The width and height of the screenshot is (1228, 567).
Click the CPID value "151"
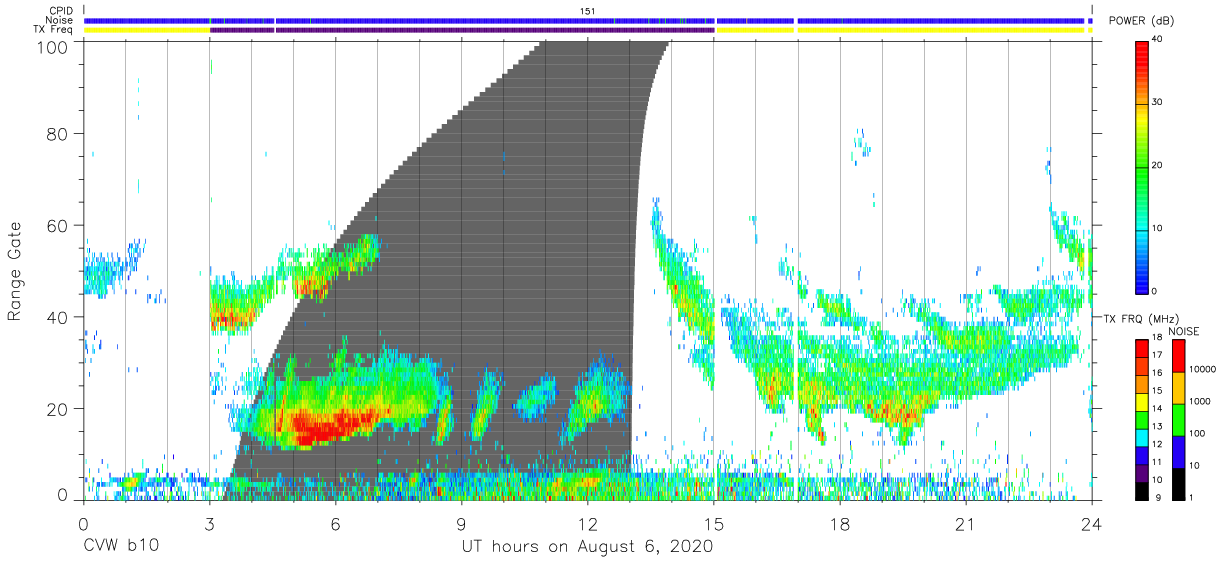click(588, 11)
